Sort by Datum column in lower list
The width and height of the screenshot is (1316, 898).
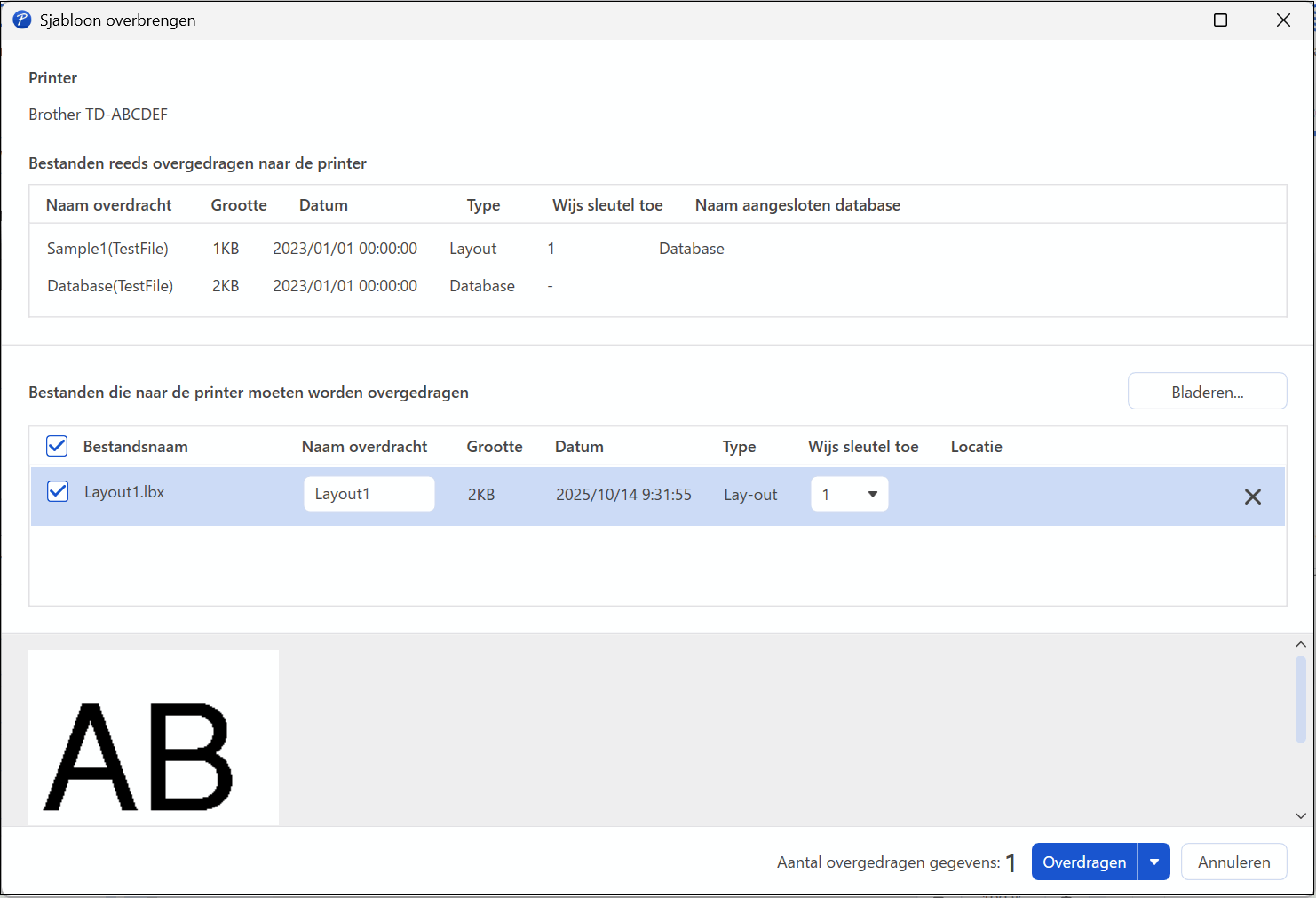579,447
